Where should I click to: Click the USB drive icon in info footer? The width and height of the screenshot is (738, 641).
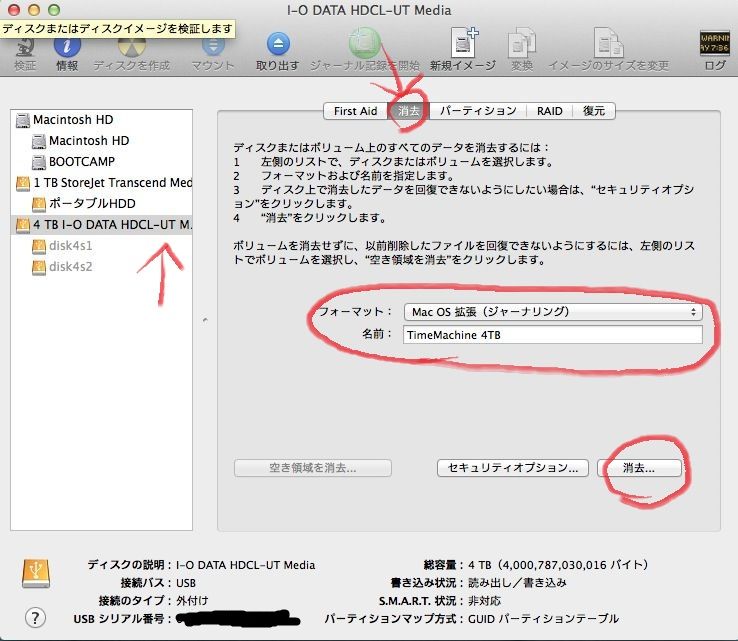point(36,573)
